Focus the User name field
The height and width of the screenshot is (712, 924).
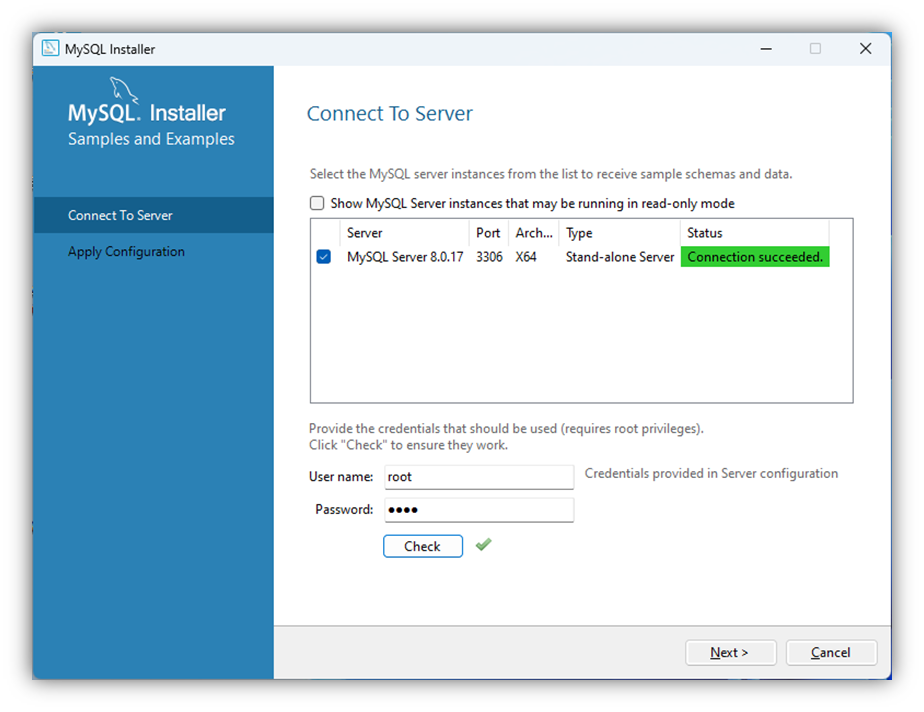479,477
